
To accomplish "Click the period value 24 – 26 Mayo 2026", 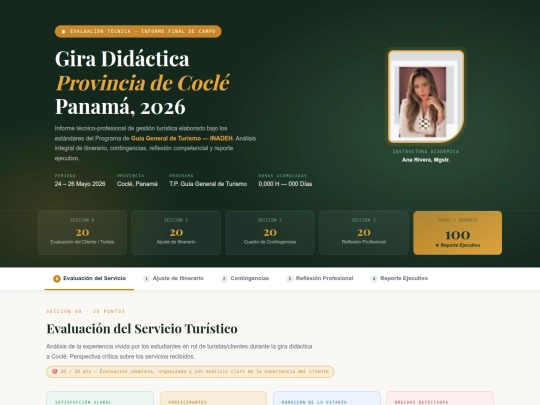I will coord(80,184).
